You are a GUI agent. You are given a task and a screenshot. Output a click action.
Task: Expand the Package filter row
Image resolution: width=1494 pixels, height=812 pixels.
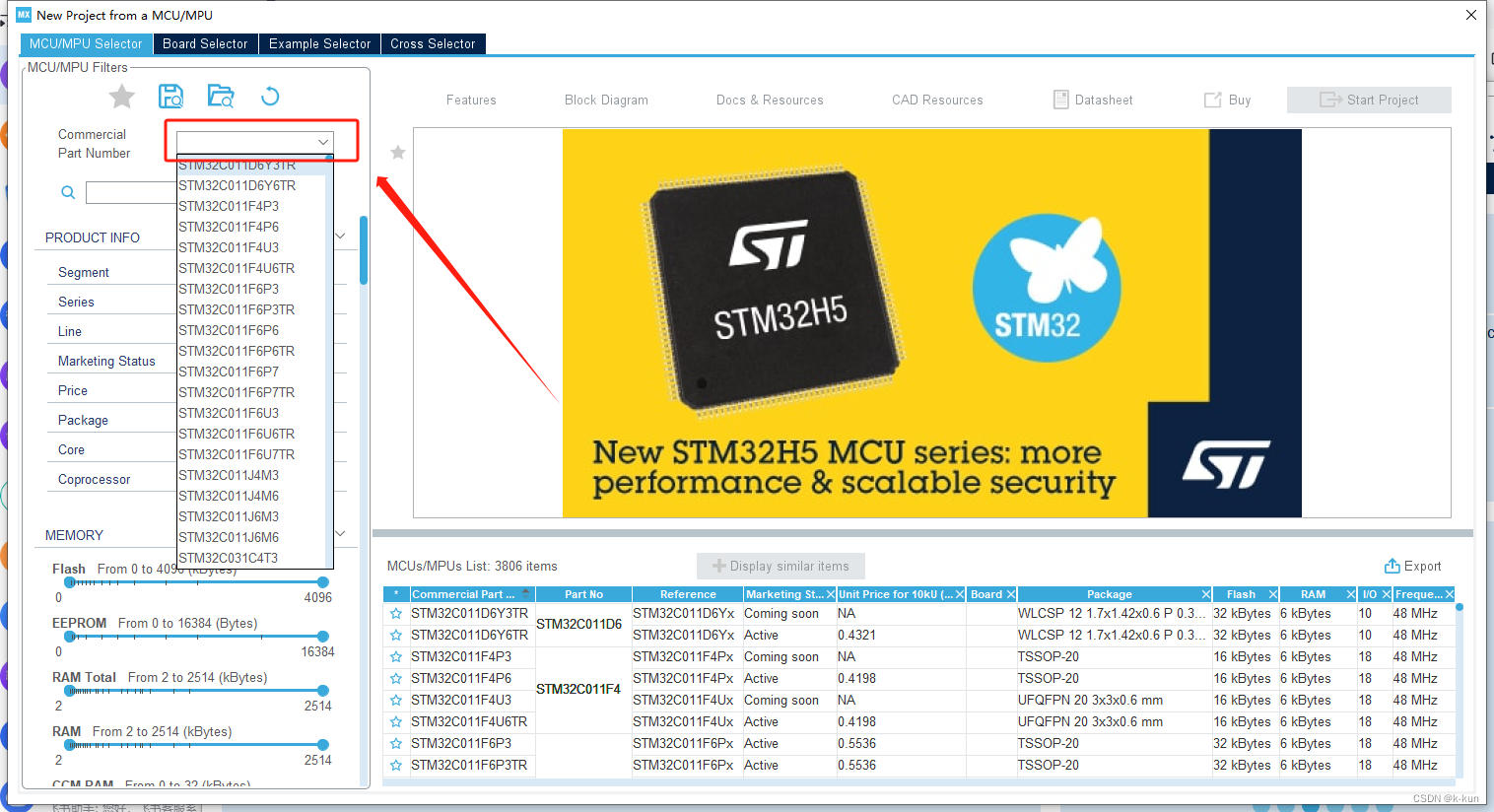(83, 420)
